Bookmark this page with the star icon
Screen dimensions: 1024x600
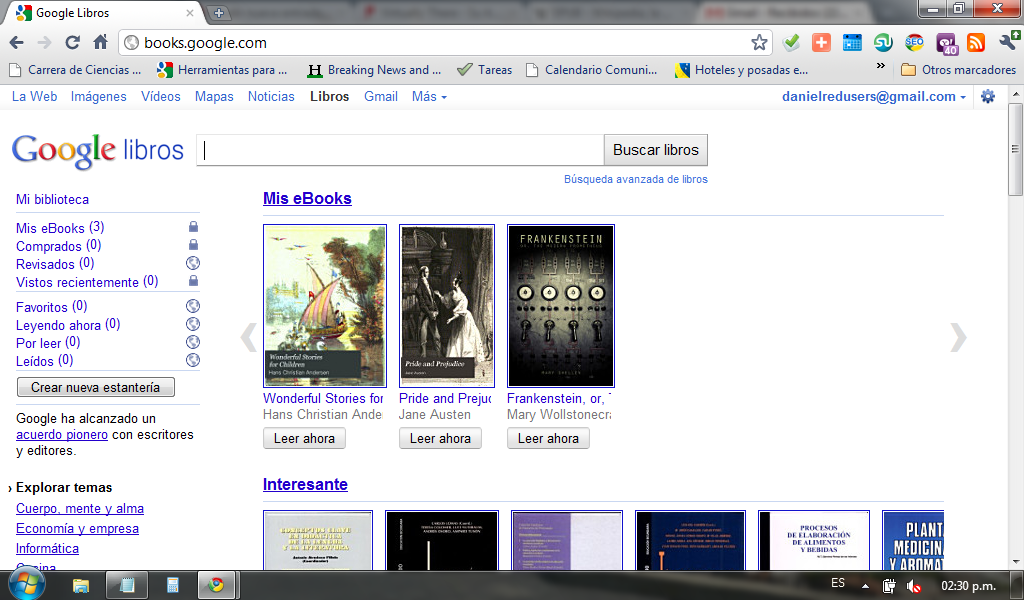[x=759, y=43]
